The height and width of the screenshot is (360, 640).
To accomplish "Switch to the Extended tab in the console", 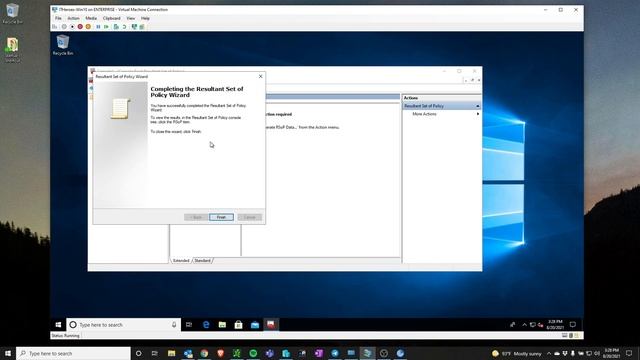I will pyautogui.click(x=181, y=260).
